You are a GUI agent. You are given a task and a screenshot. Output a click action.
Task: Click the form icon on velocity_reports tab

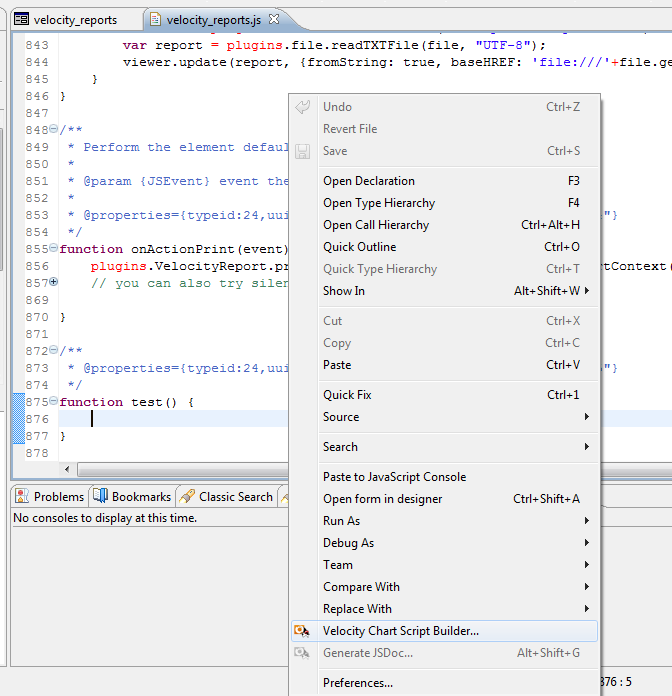pos(21,20)
